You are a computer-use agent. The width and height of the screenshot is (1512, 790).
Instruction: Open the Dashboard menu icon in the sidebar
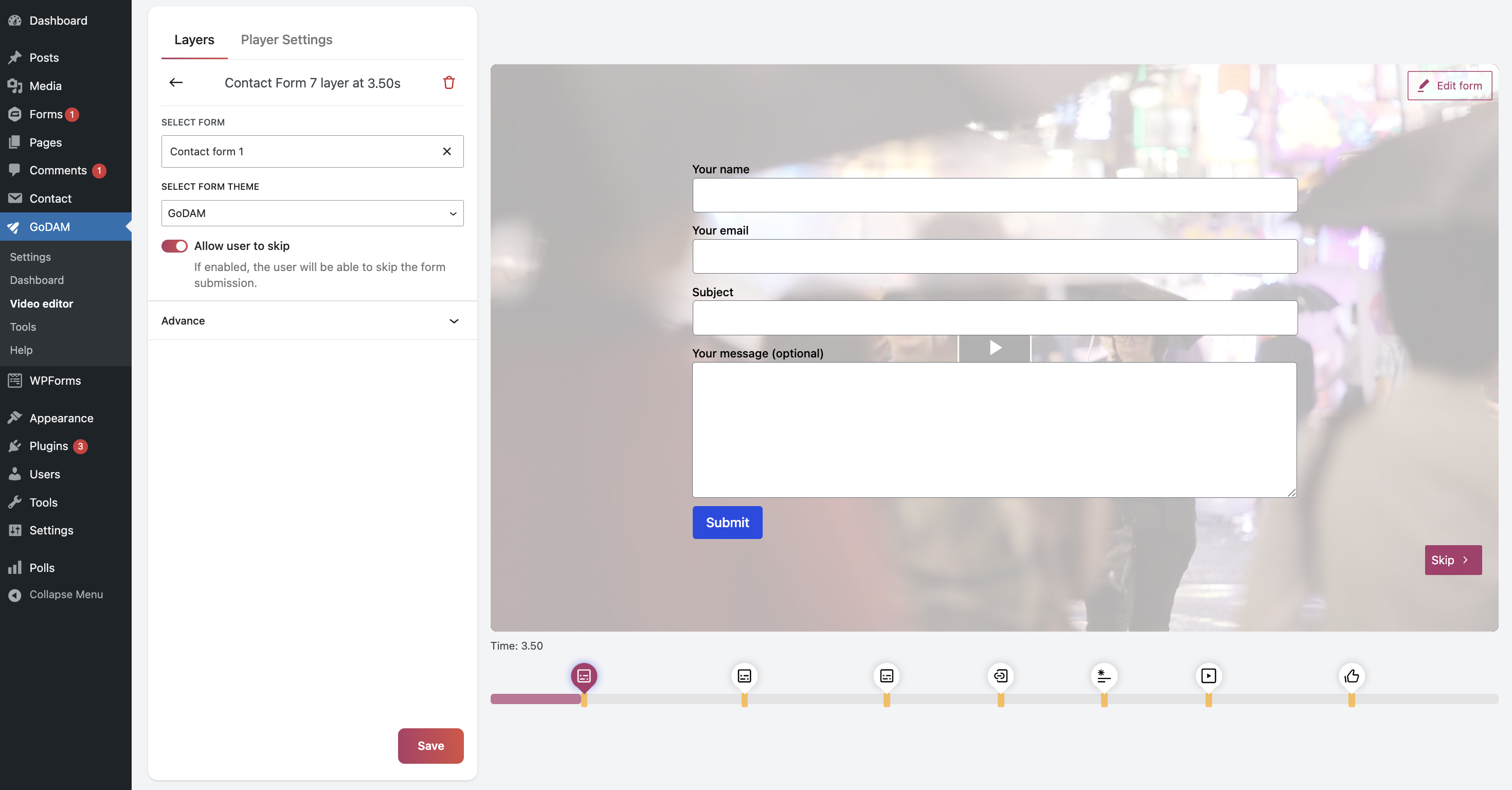click(x=15, y=21)
